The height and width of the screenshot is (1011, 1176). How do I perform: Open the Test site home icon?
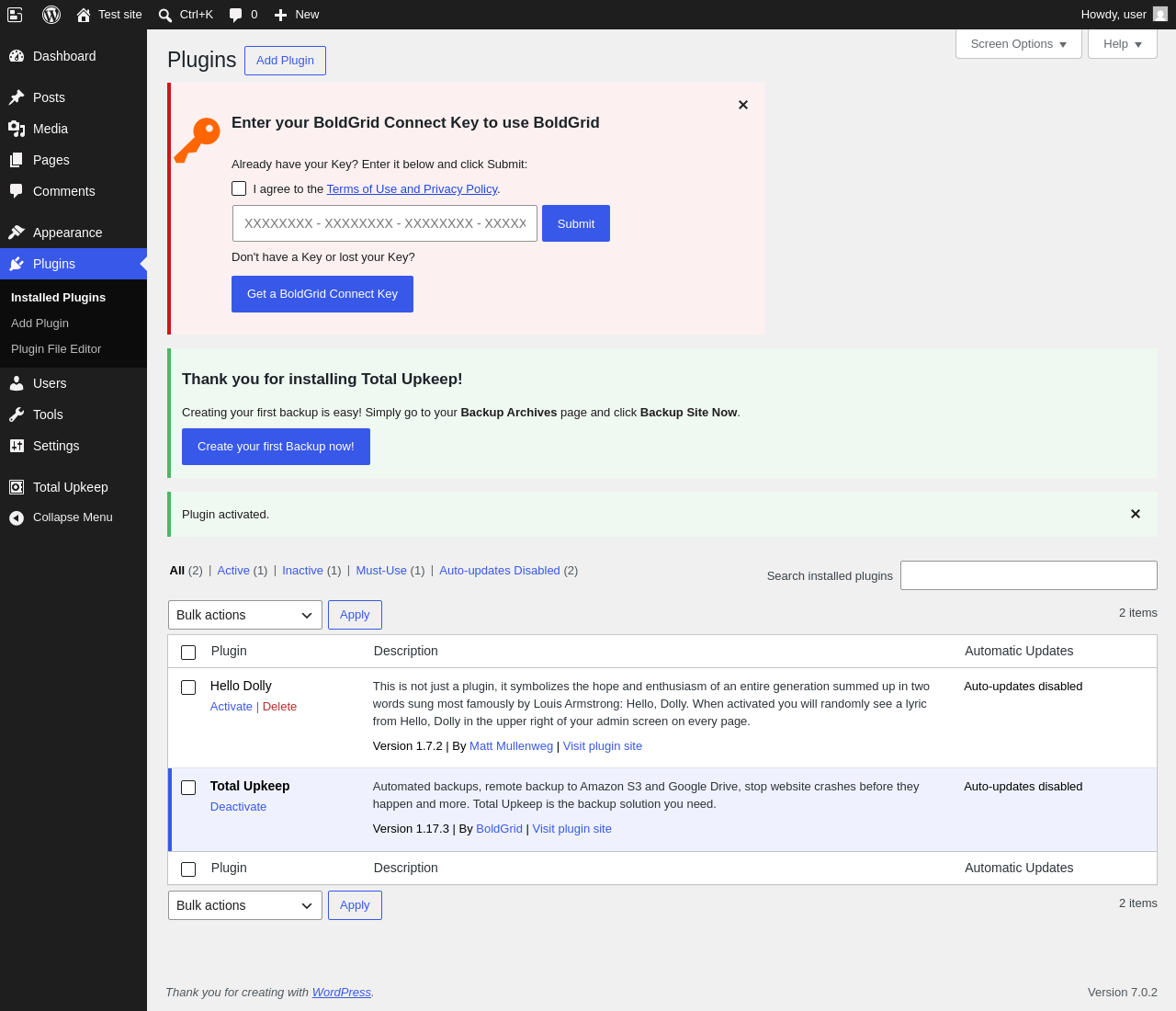(x=84, y=15)
